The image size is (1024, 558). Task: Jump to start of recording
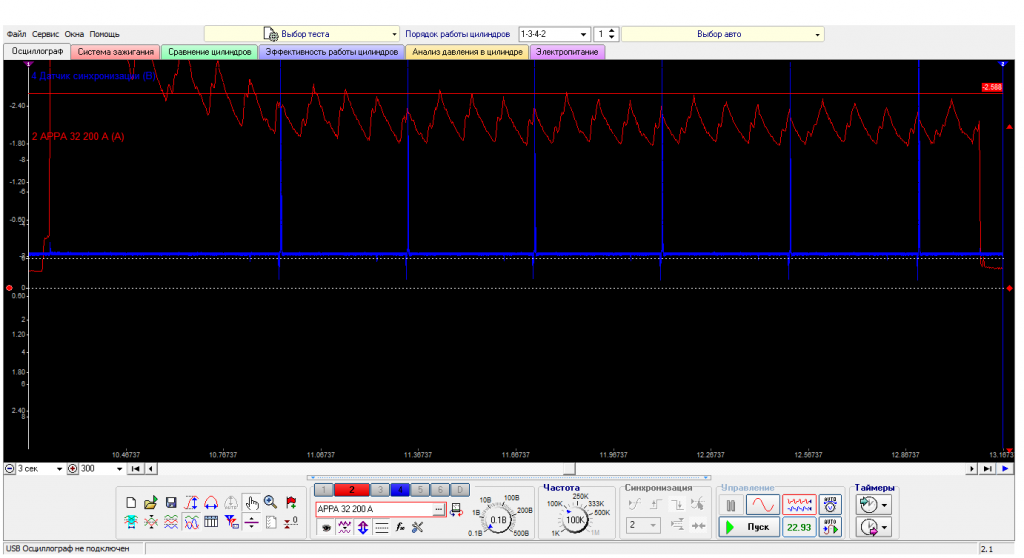pos(135,468)
